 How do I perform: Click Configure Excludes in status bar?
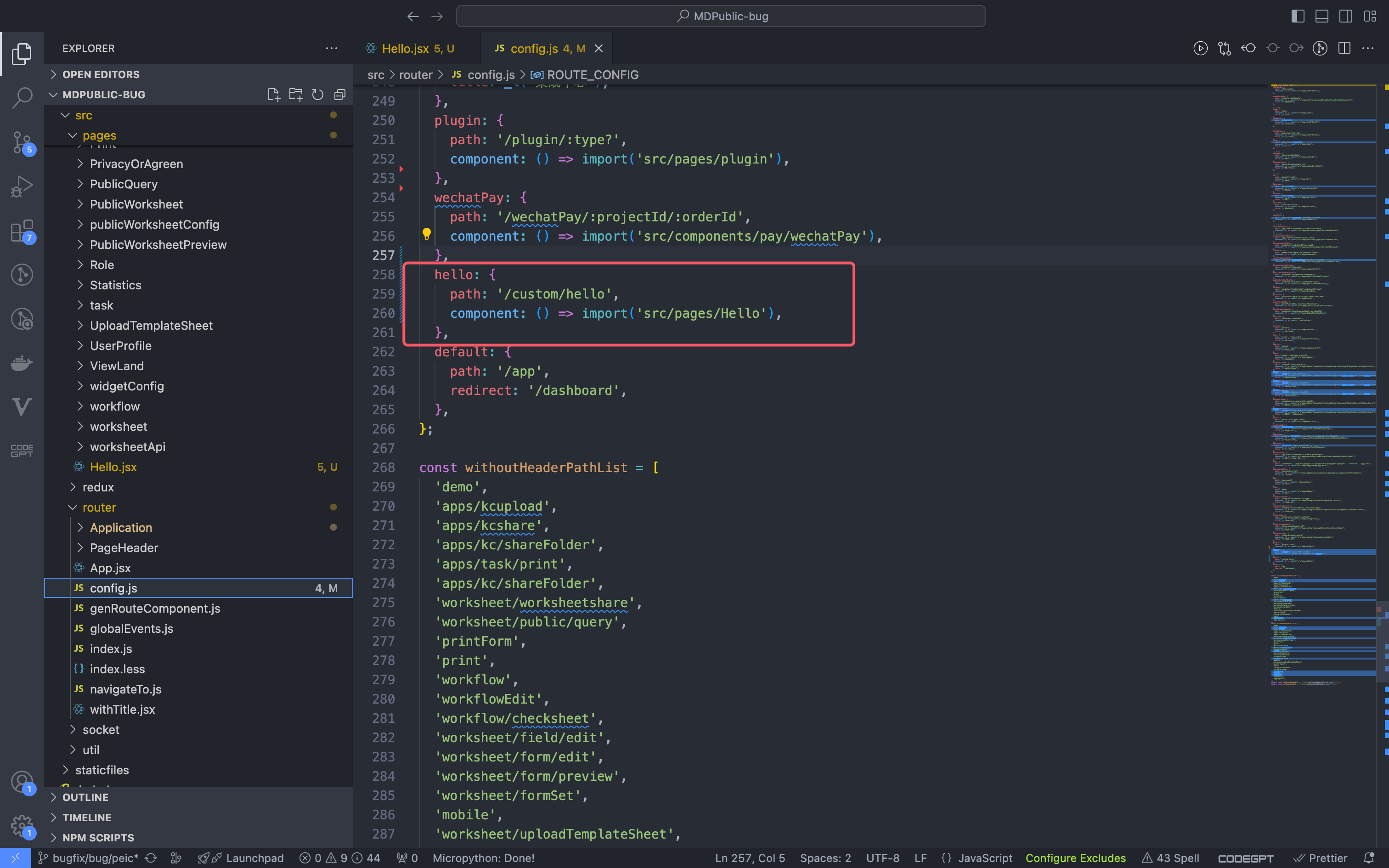(x=1076, y=858)
